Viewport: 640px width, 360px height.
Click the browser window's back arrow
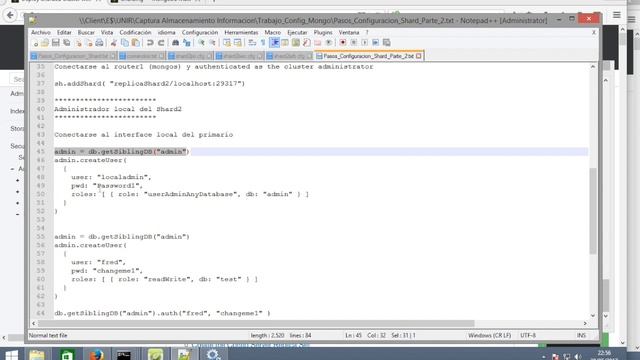click(x=10, y=15)
